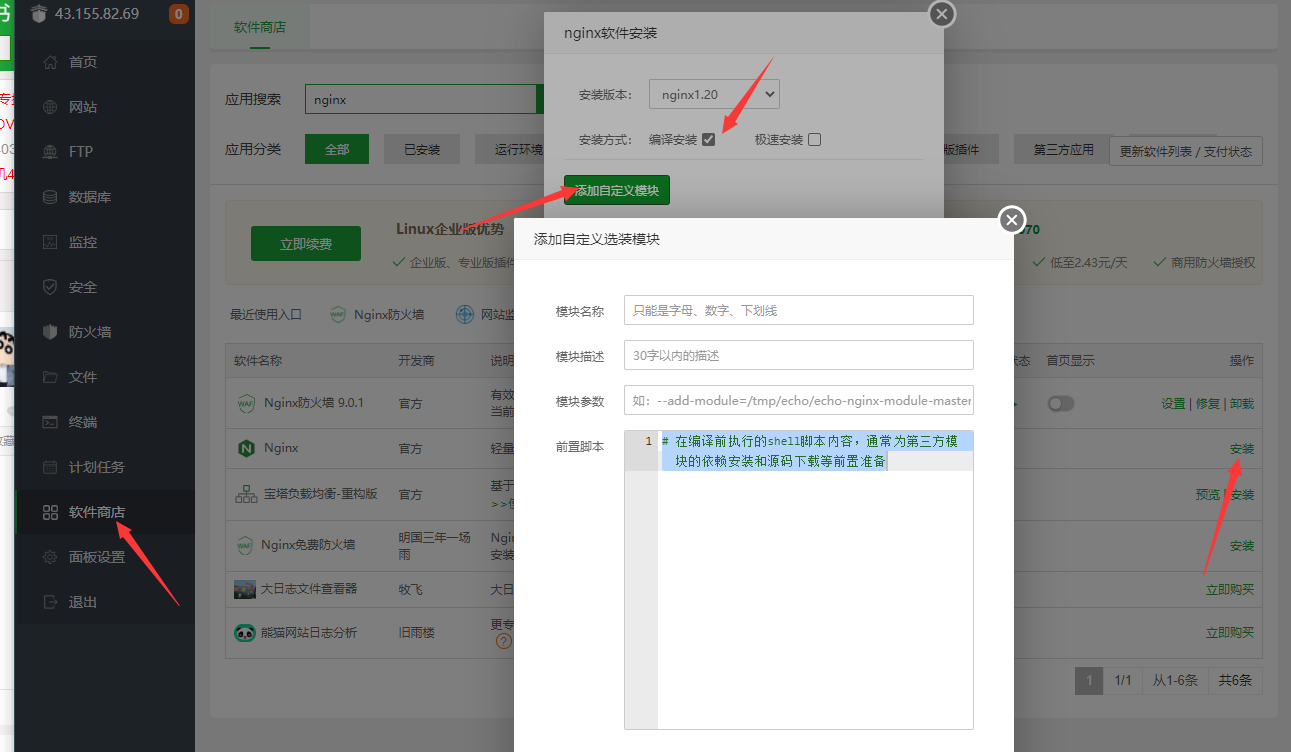Viewport: 1291px width, 752px height.
Task: Click the Nginx免费防火墙 row icon
Action: tap(245, 545)
